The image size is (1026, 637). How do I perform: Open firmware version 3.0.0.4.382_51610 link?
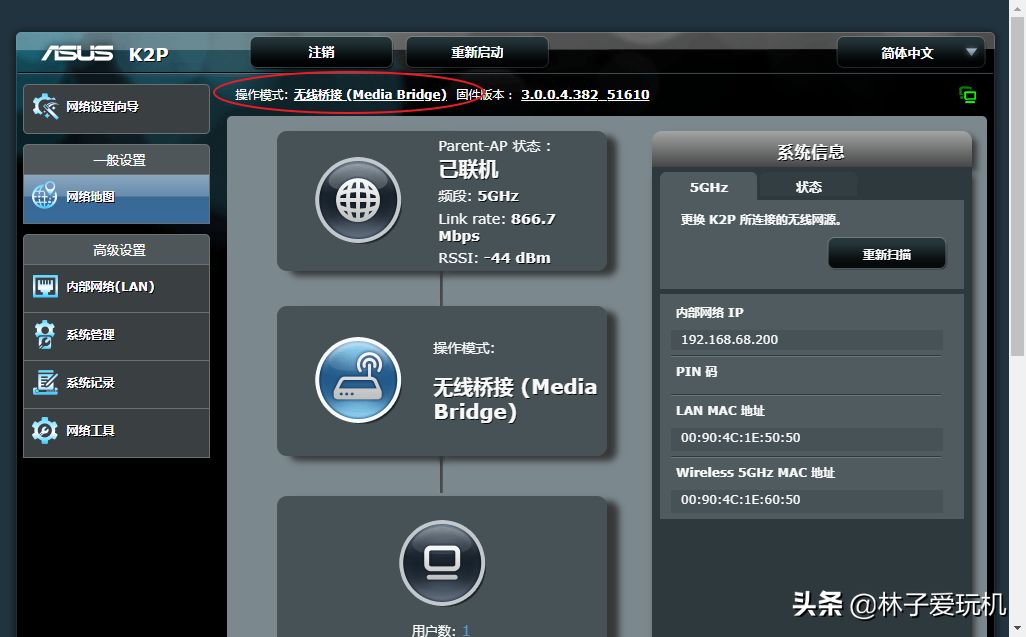(x=585, y=95)
